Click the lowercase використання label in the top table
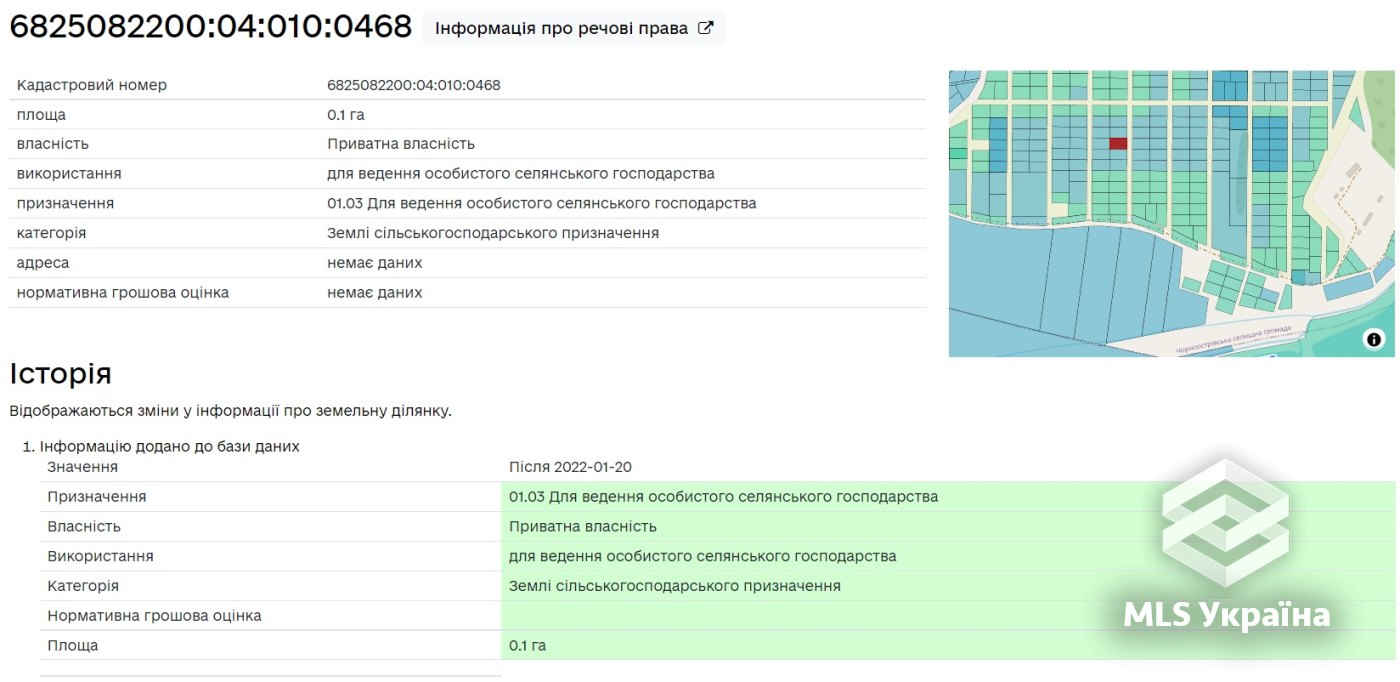The width and height of the screenshot is (1400, 682). click(69, 174)
